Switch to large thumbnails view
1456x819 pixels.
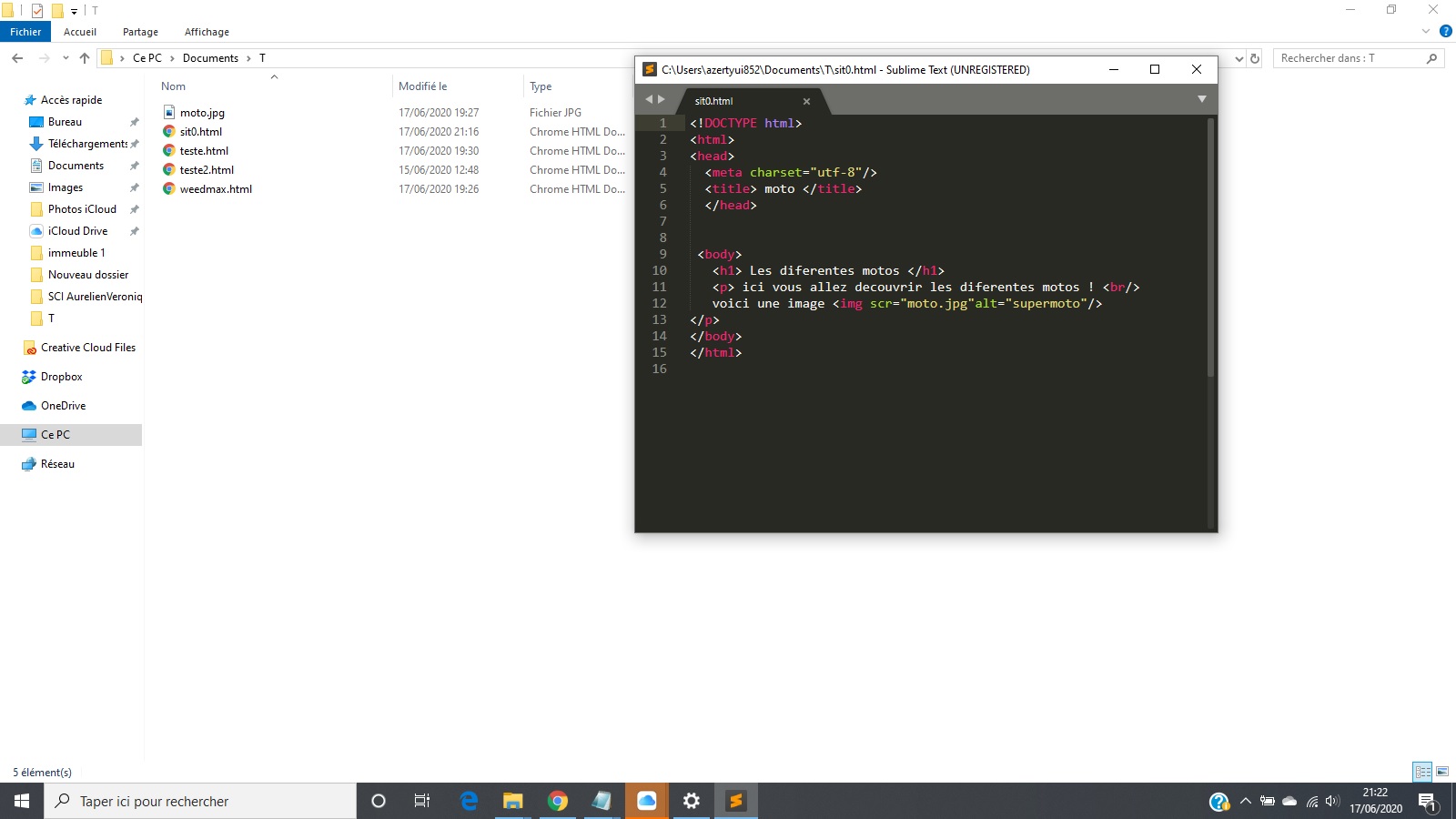[1442, 772]
